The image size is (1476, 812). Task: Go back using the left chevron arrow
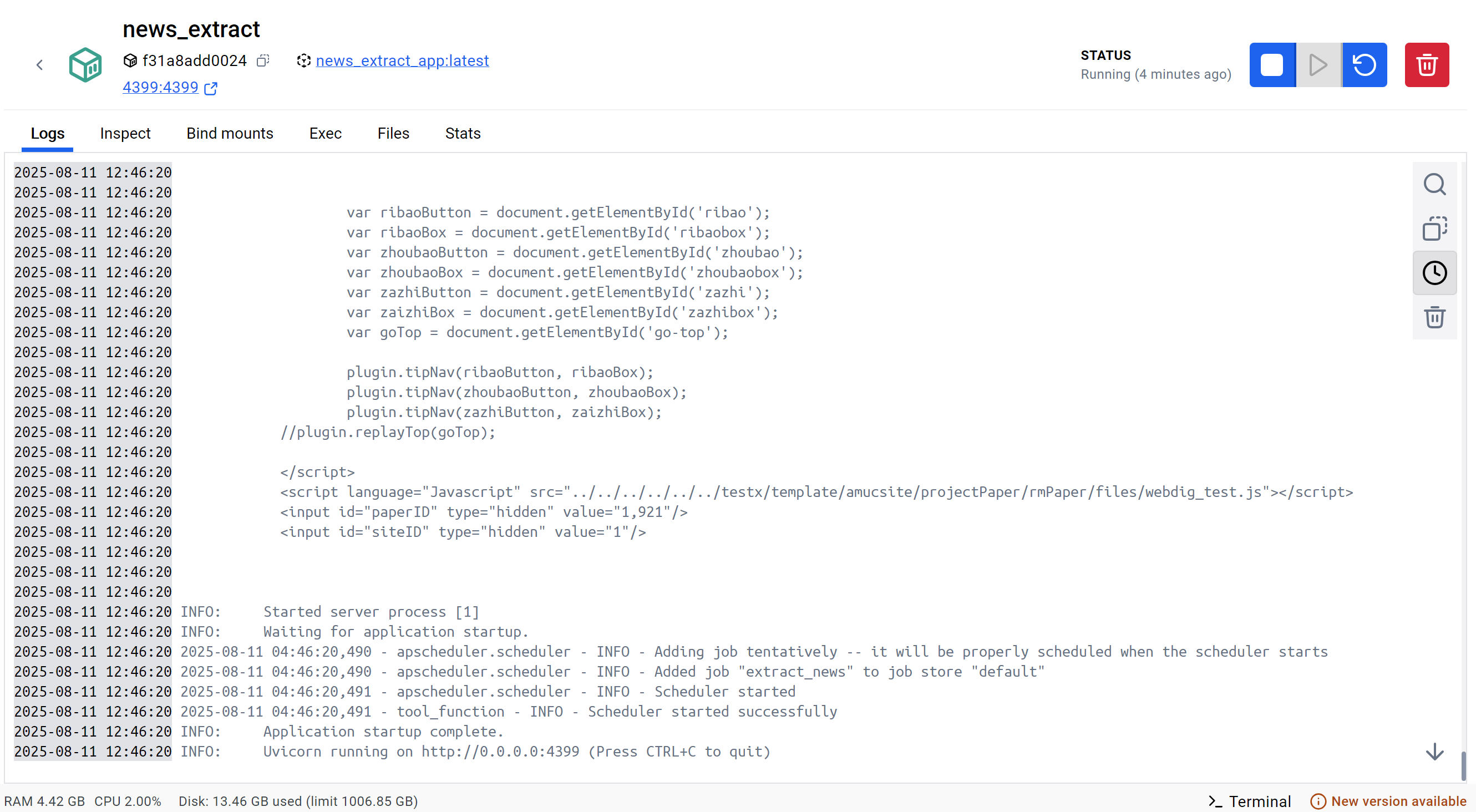click(x=39, y=65)
